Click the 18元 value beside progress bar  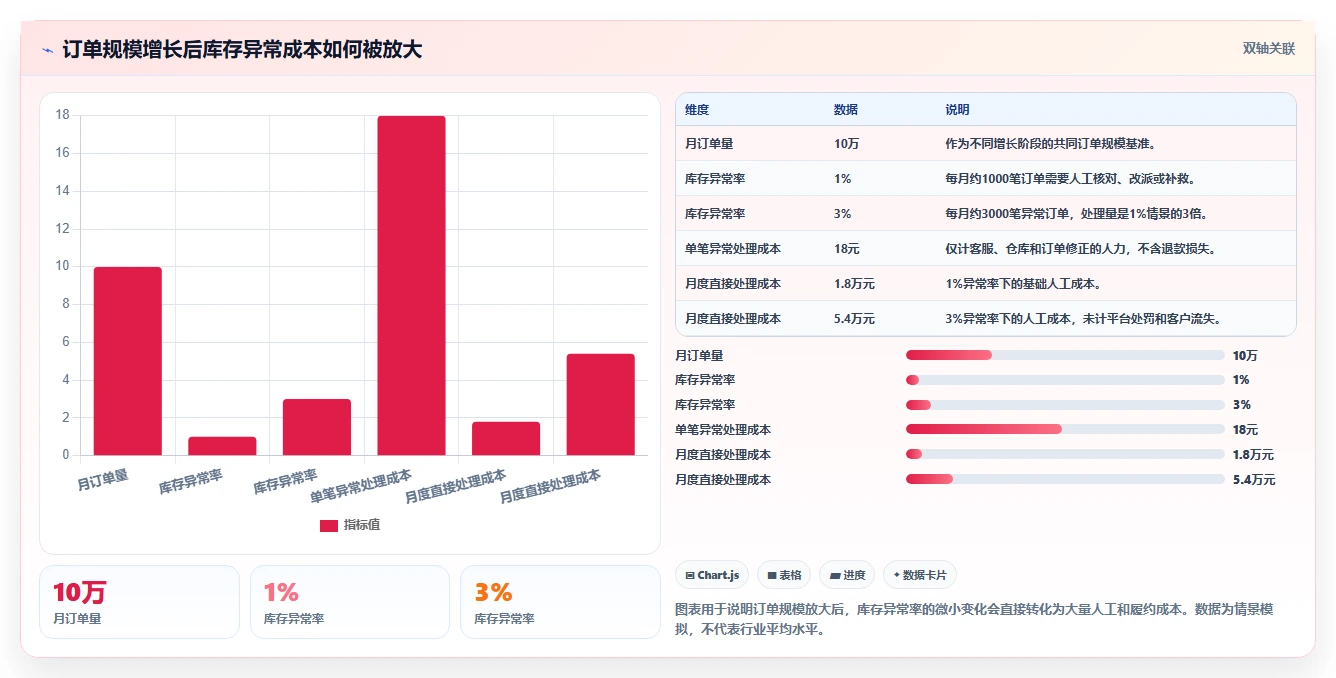pos(1245,429)
